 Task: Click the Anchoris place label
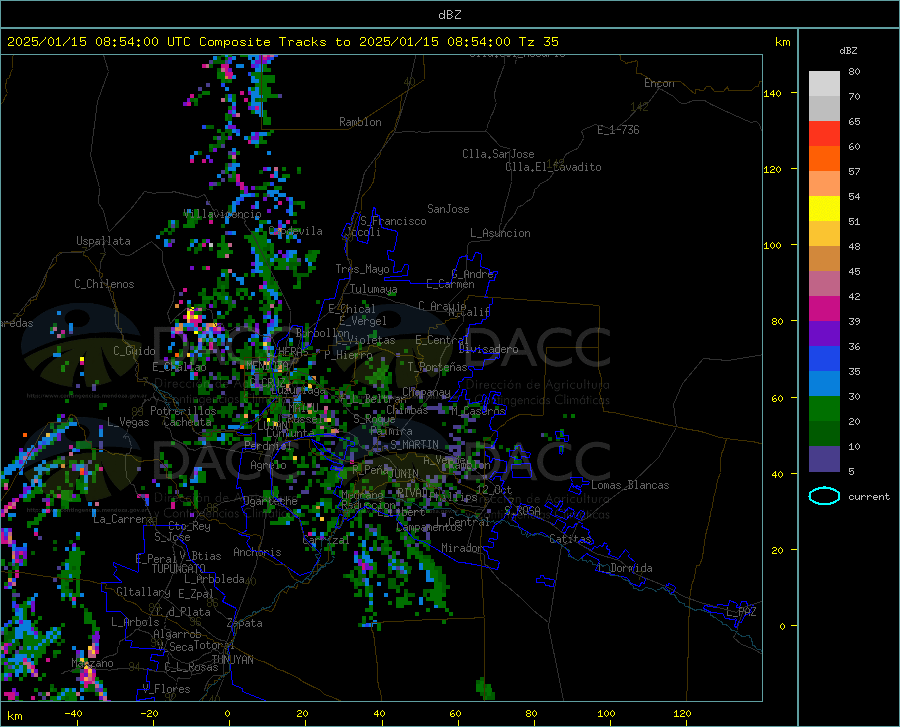click(x=257, y=552)
